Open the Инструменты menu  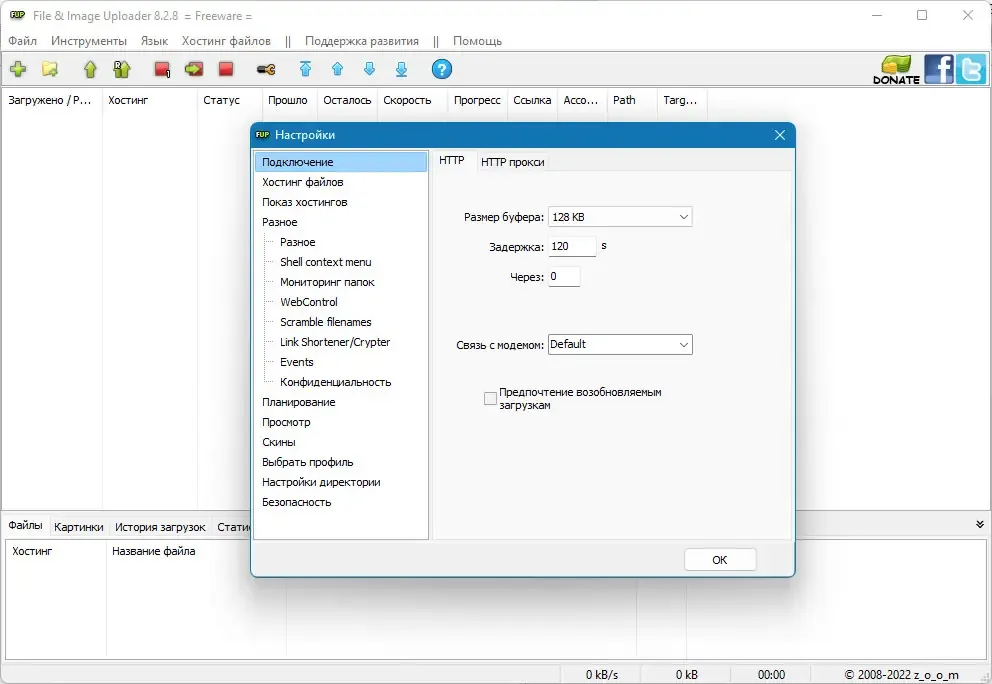tap(89, 41)
